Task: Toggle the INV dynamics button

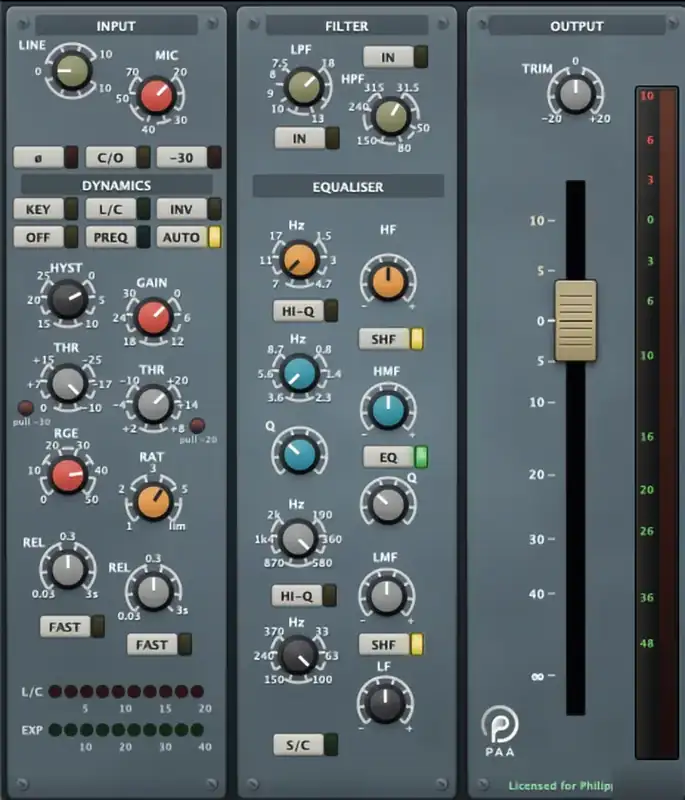Action: (189, 209)
